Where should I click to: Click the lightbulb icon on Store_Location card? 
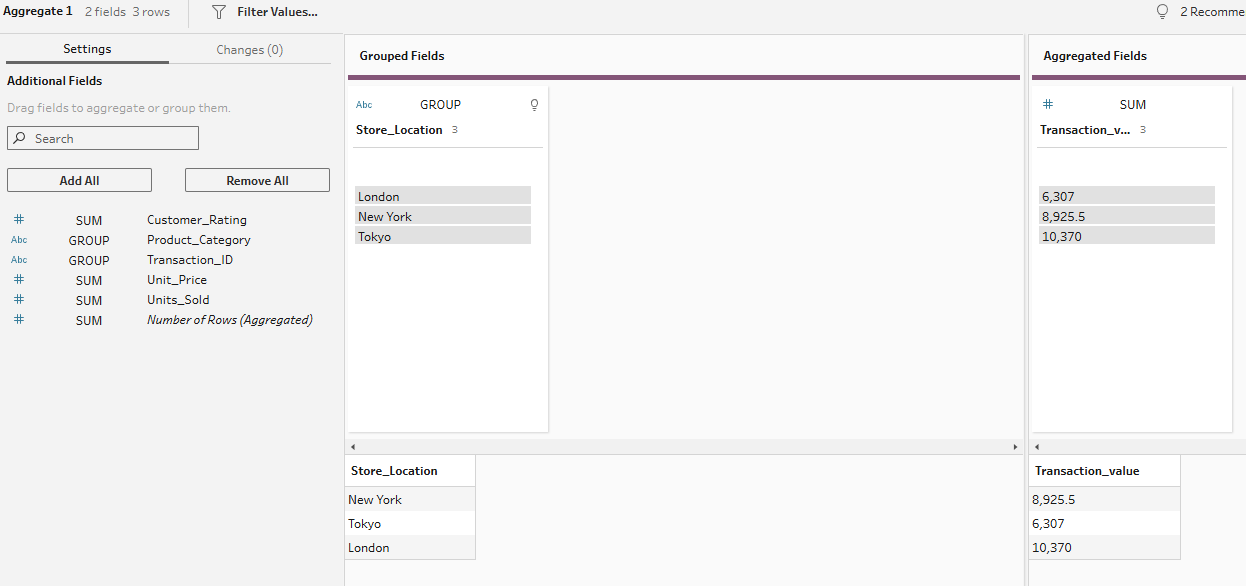coord(534,105)
